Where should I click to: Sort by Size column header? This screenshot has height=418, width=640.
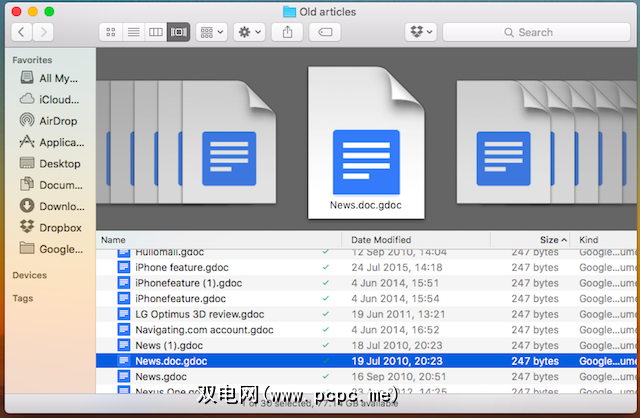point(530,240)
